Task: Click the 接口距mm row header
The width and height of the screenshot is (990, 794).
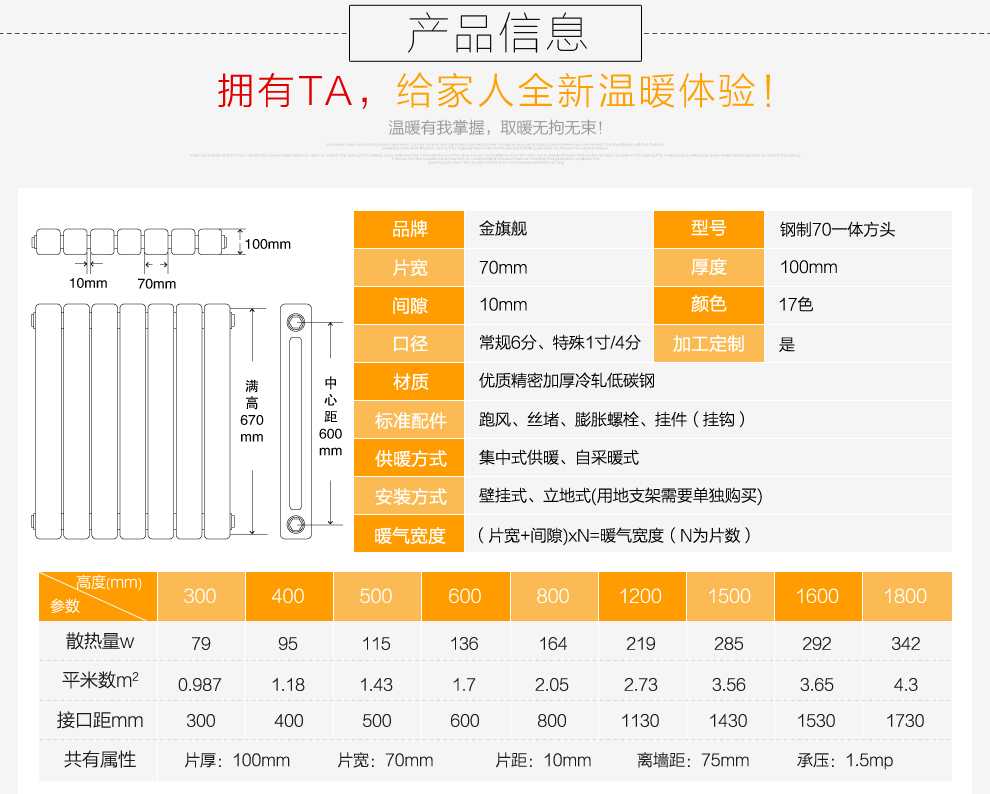Action: pyautogui.click(x=98, y=720)
